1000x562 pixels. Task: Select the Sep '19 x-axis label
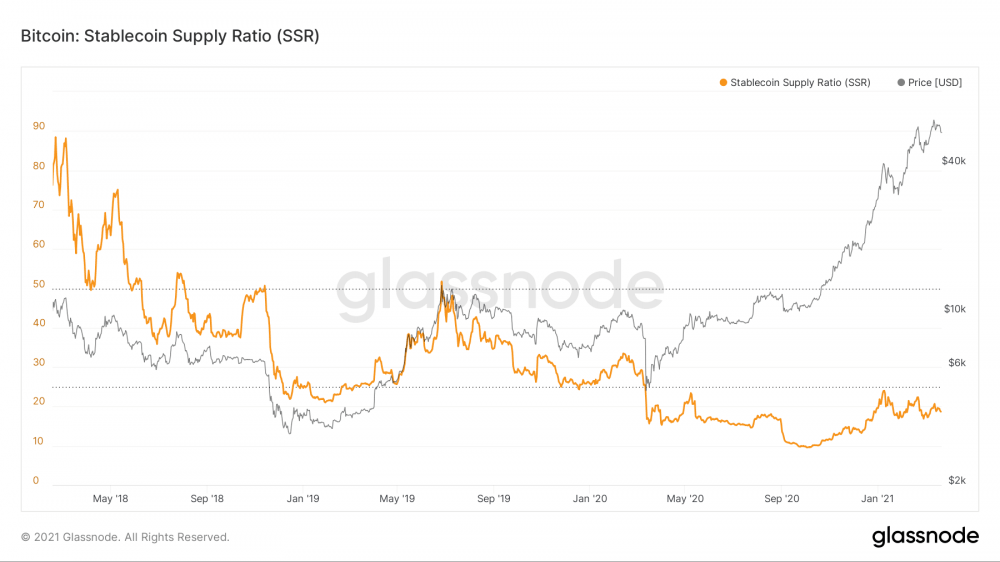point(493,498)
